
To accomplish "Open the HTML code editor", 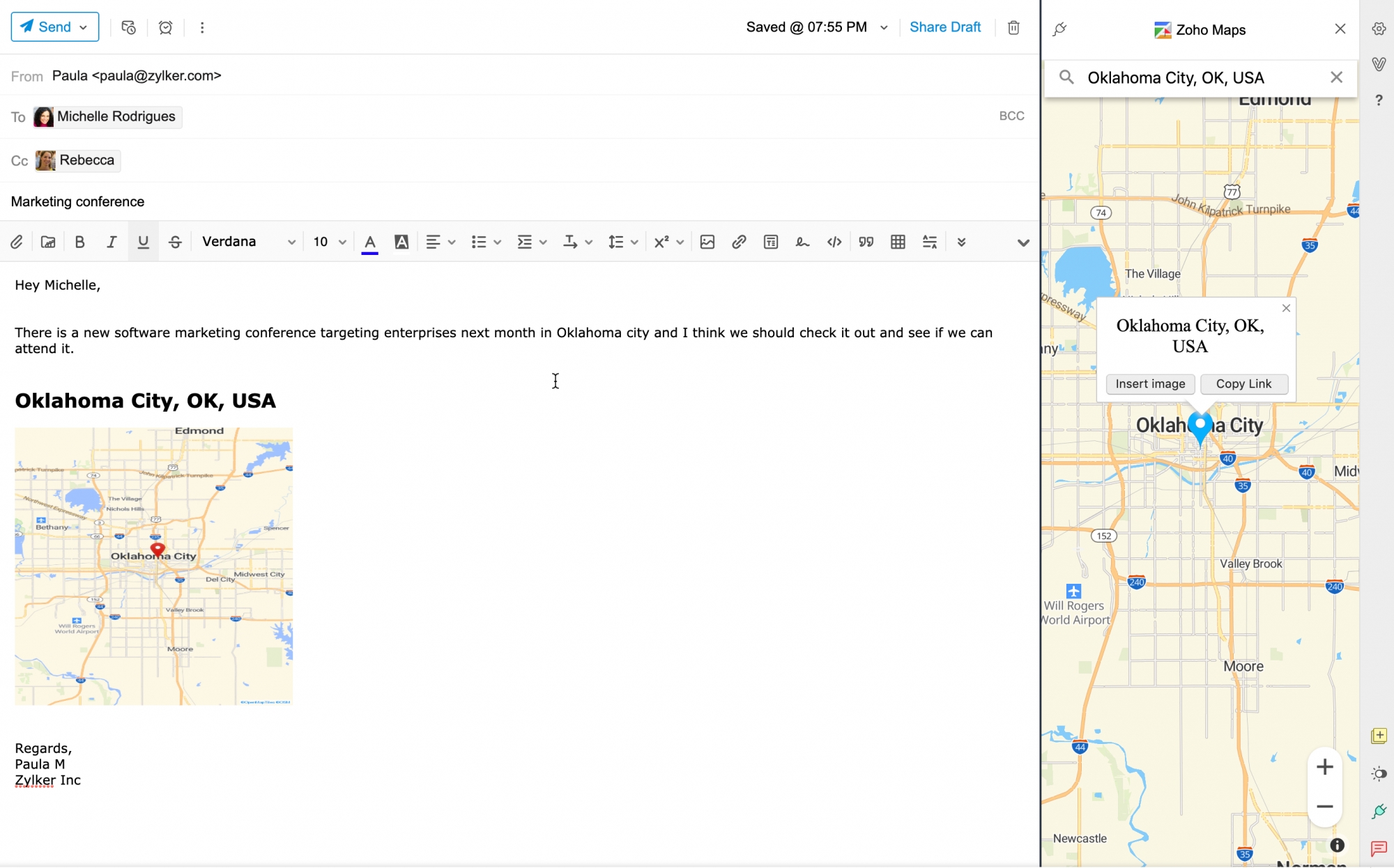I will tap(834, 242).
